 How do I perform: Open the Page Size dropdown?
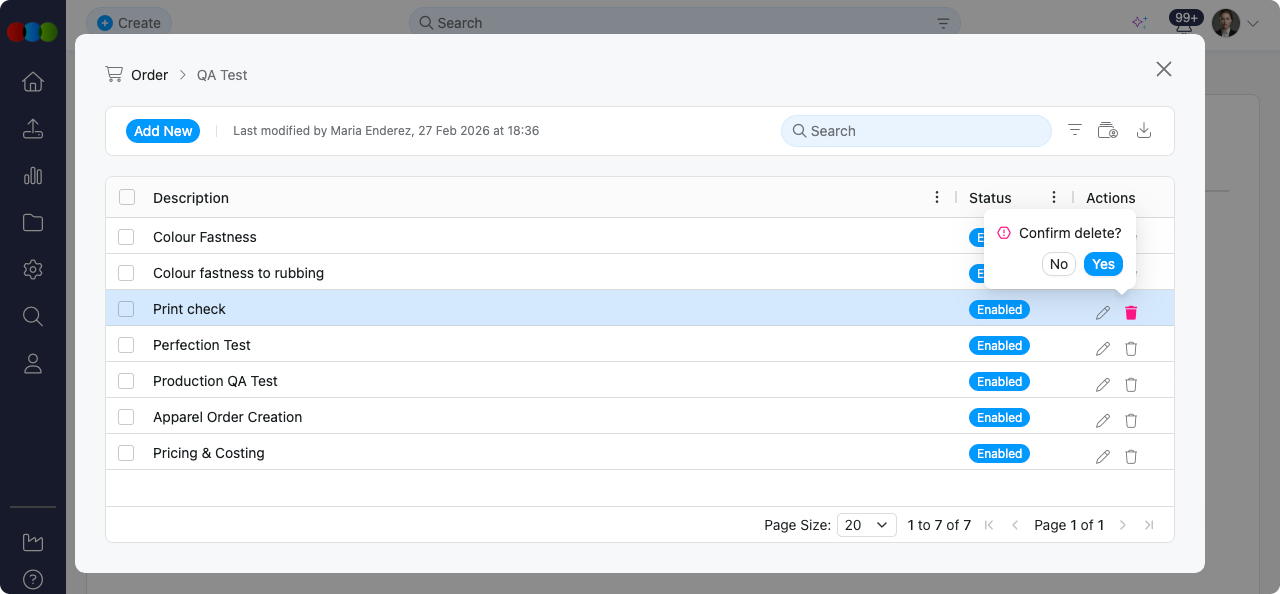pos(867,525)
